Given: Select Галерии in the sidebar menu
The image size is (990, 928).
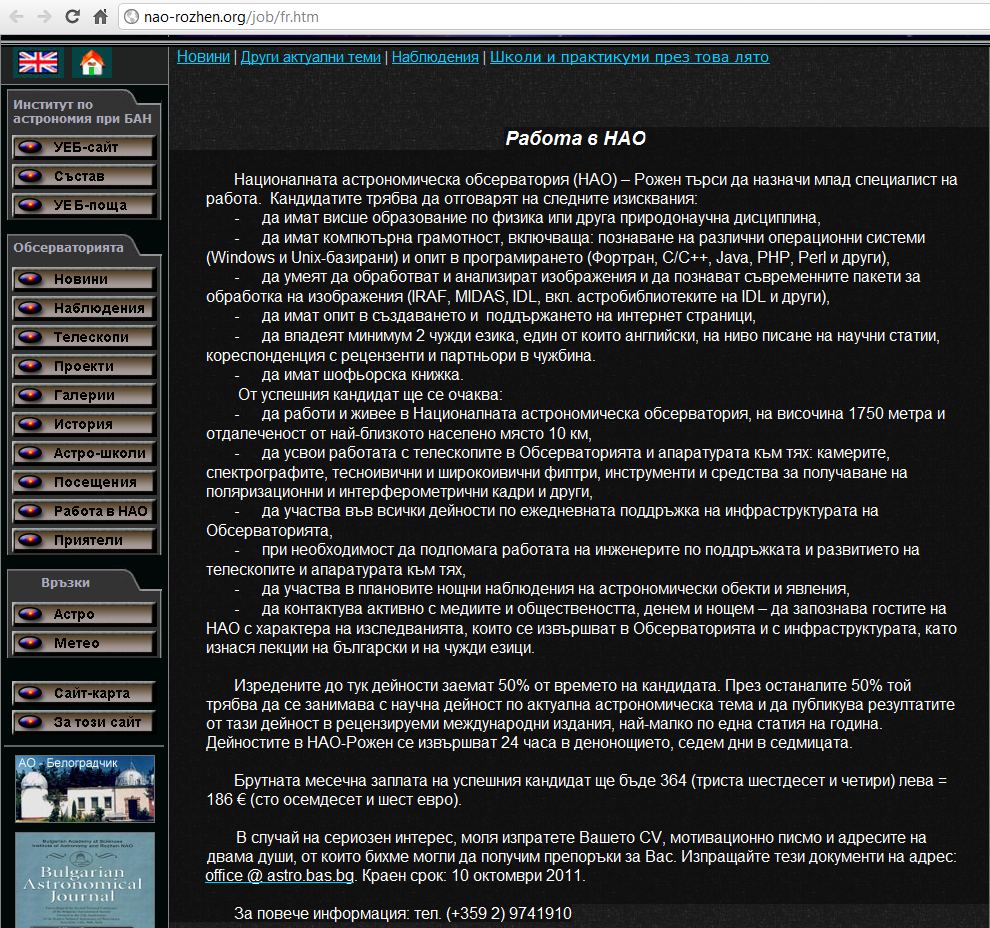Looking at the screenshot, I should click(84, 395).
